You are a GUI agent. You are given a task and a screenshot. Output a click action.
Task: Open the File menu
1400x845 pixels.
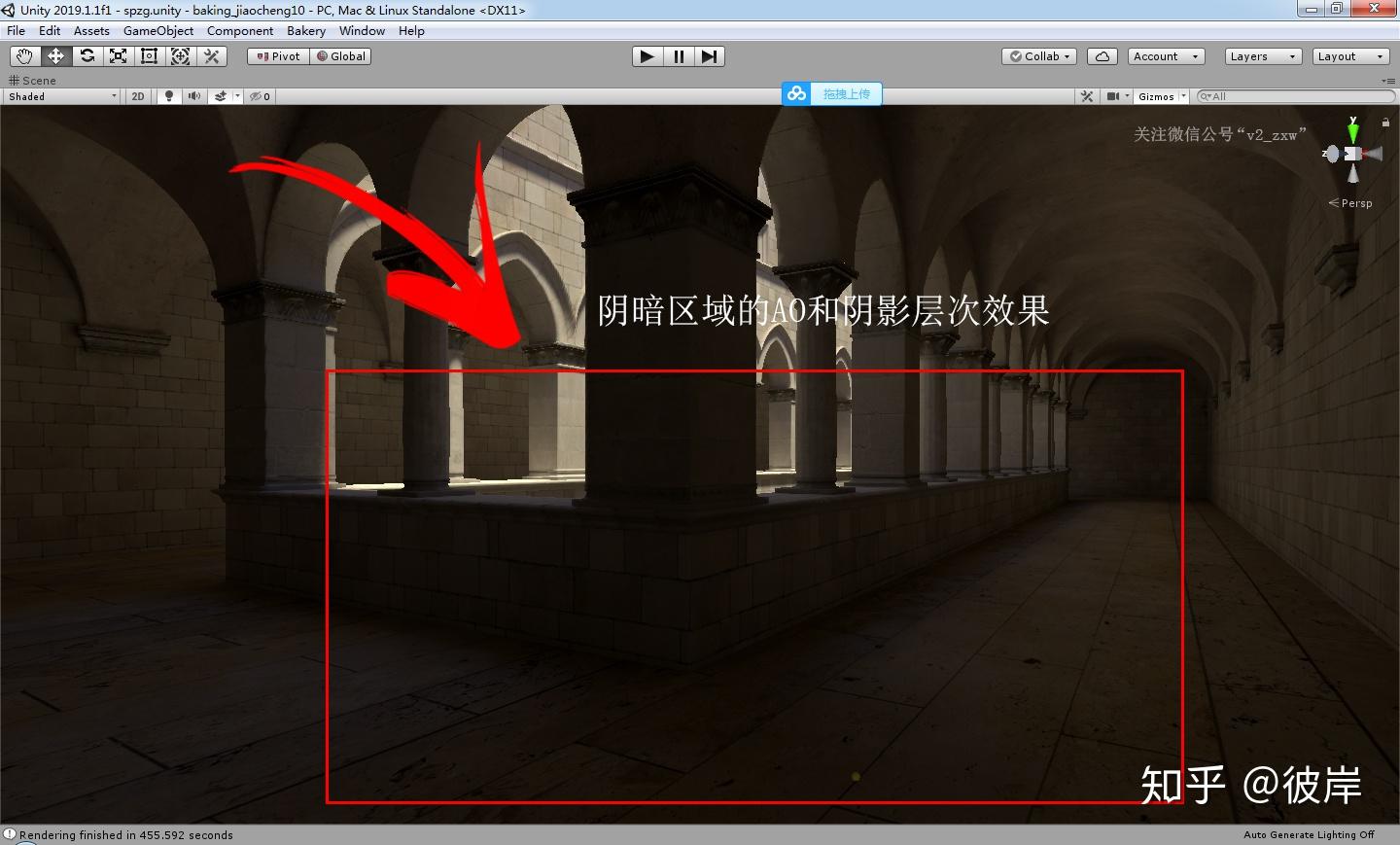[17, 31]
